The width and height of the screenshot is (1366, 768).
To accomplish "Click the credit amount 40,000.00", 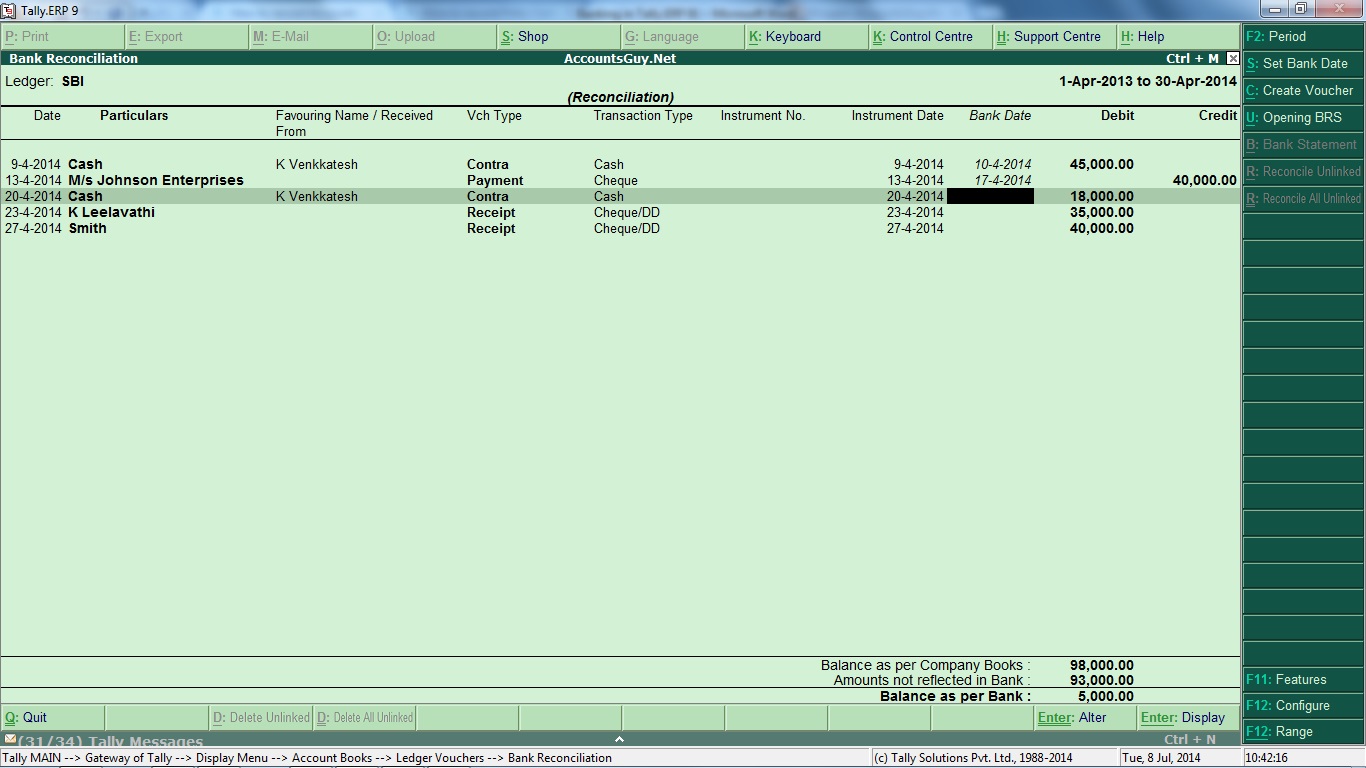I will [1204, 180].
